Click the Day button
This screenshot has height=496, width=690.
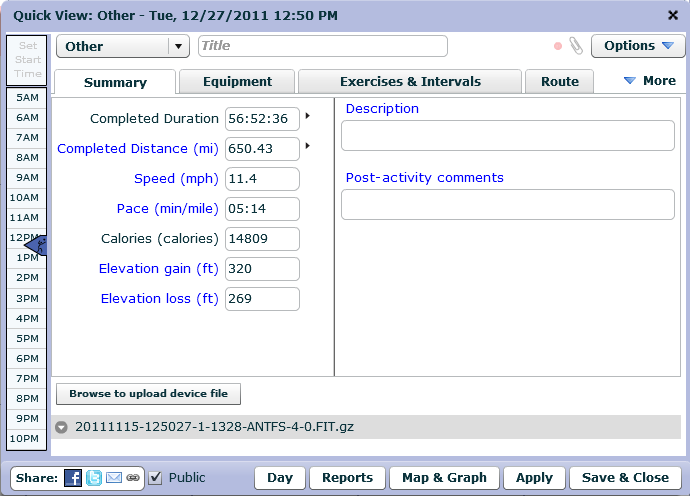(280, 478)
